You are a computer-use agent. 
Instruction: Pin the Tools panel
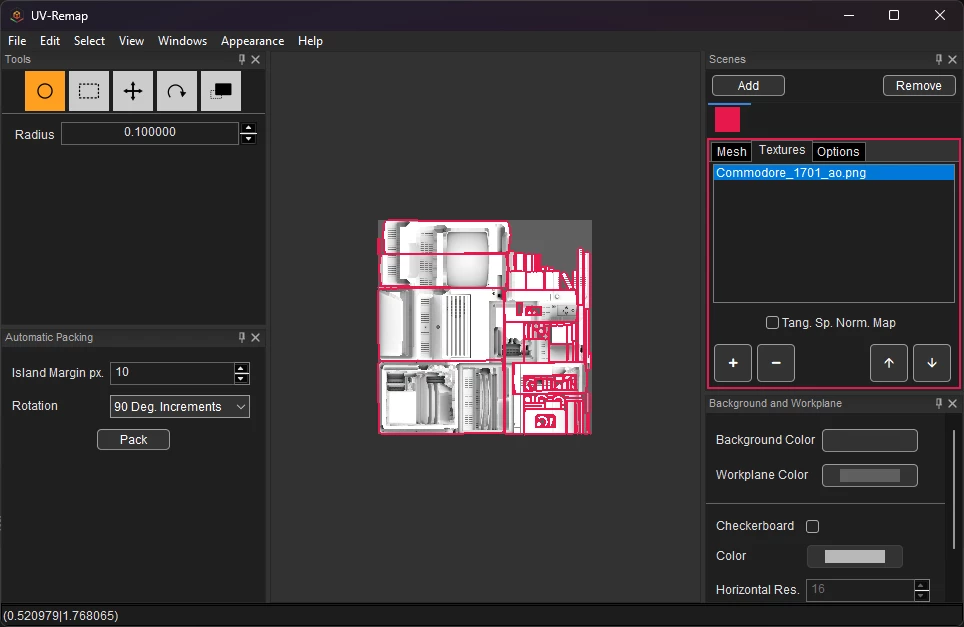[242, 60]
